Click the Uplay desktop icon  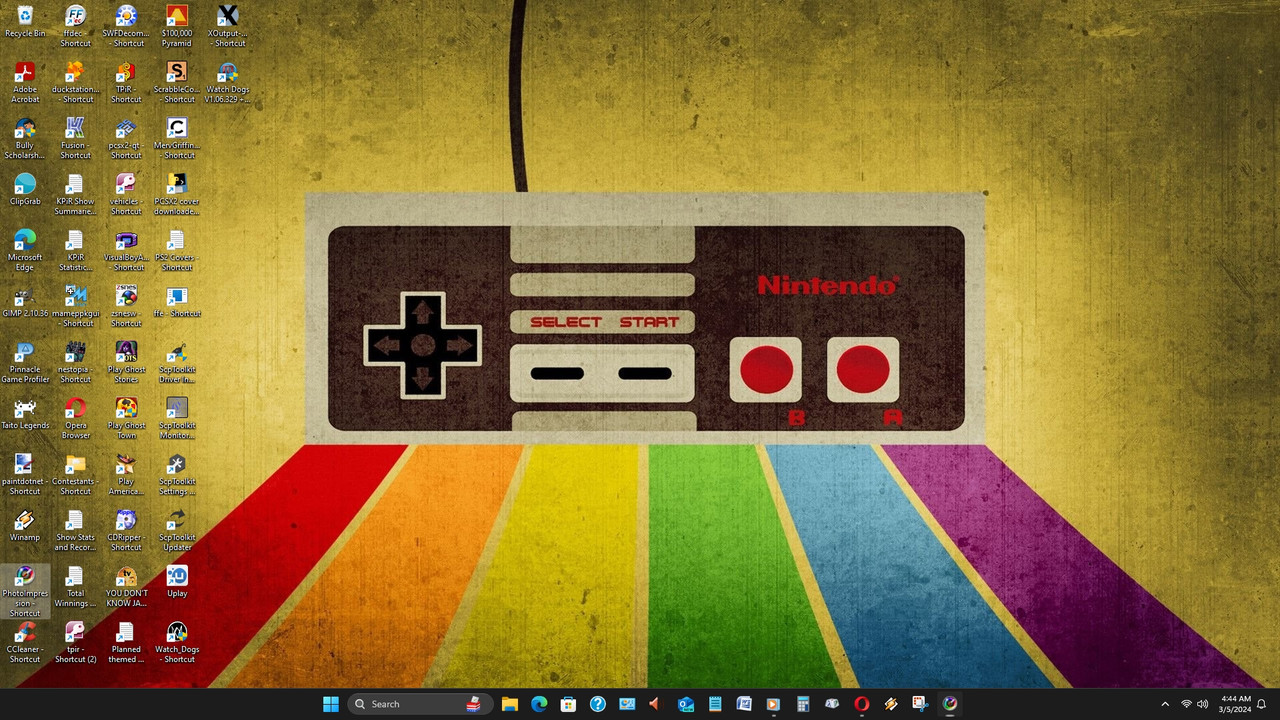pos(176,581)
